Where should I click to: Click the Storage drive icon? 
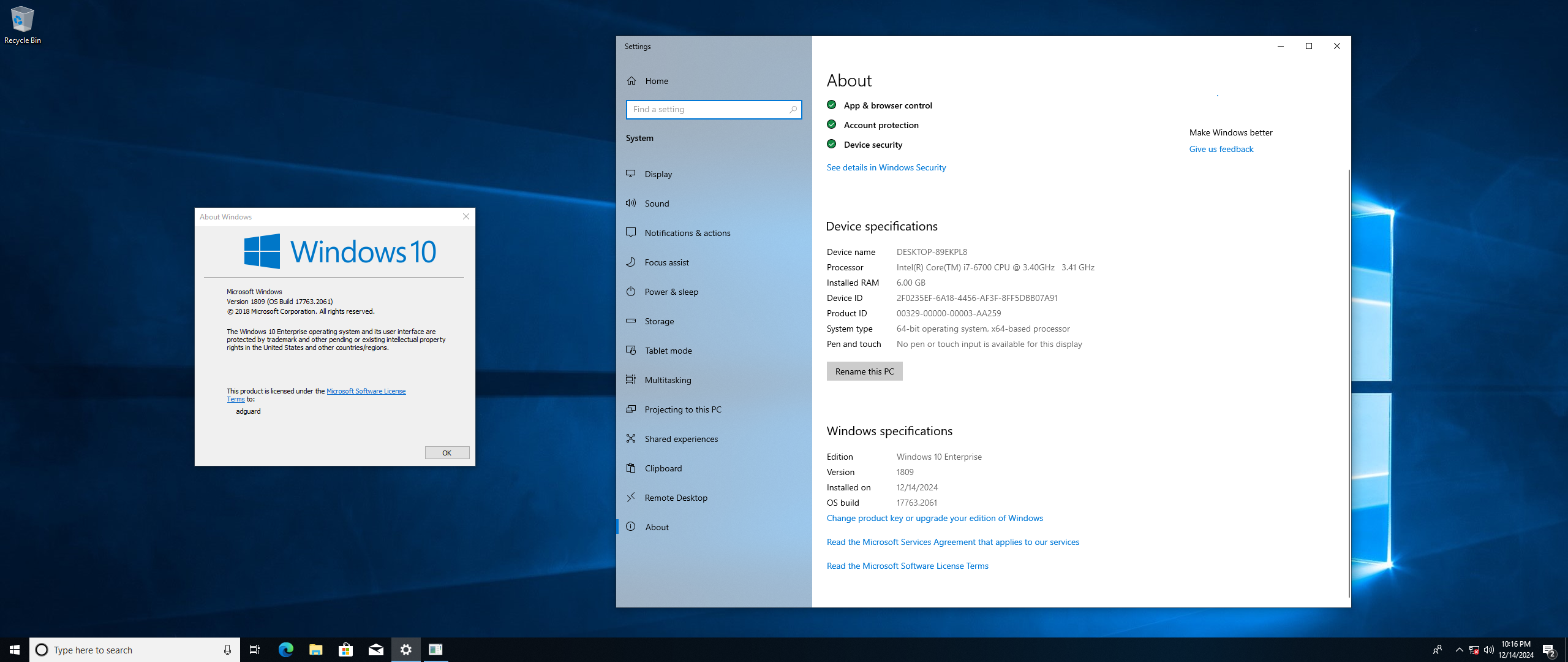pyautogui.click(x=631, y=321)
